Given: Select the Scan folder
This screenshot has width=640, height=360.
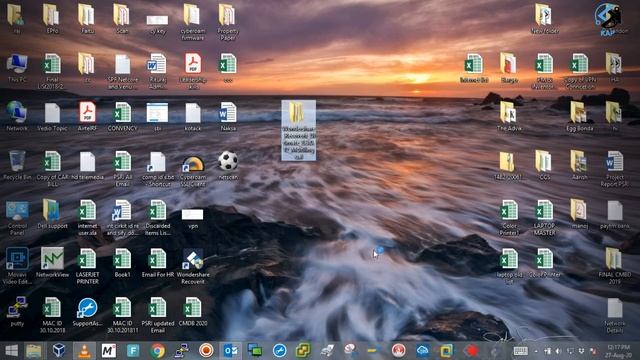Looking at the screenshot, I should point(122,19).
